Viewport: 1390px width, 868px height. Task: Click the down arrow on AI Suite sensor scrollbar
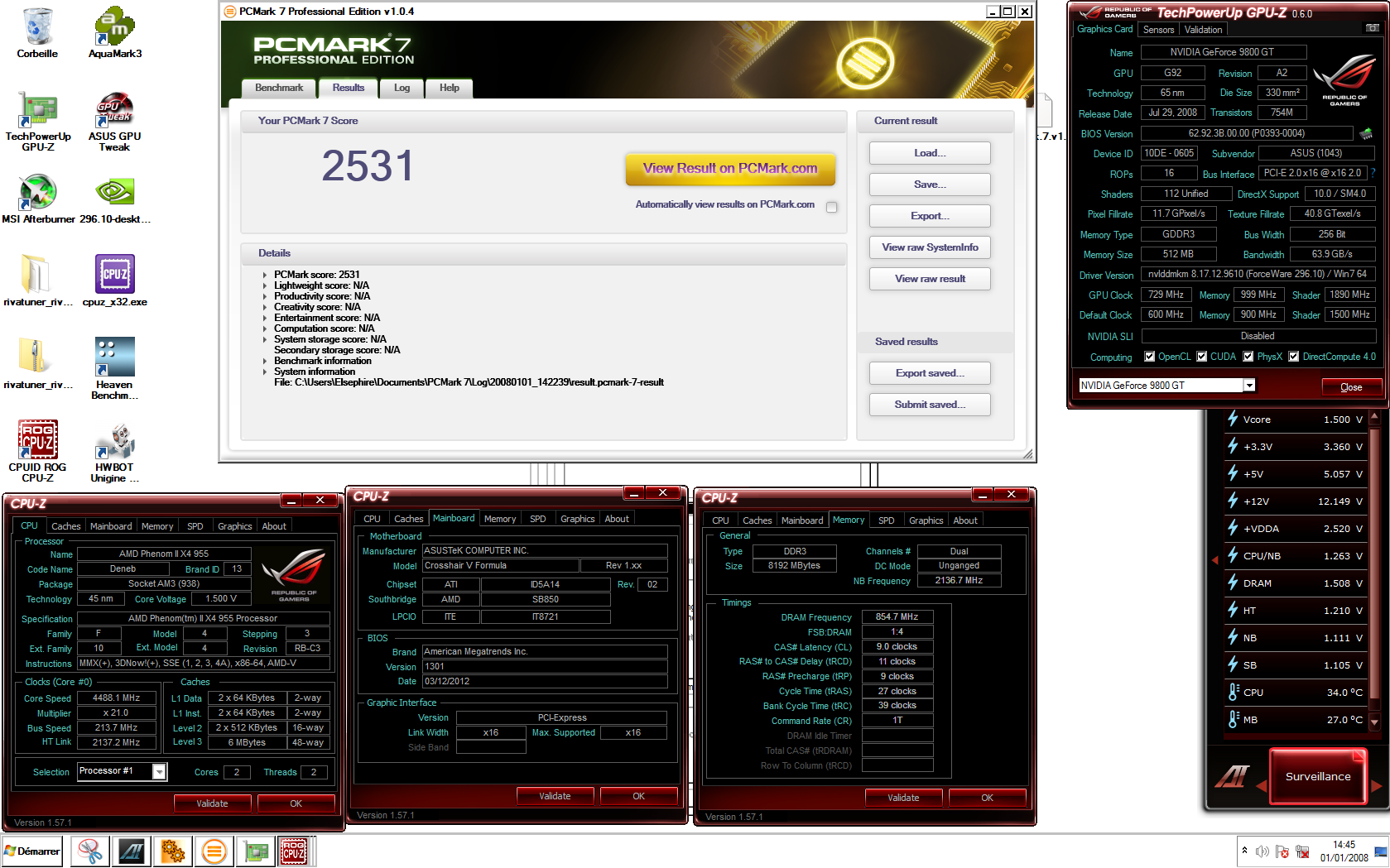(1375, 722)
